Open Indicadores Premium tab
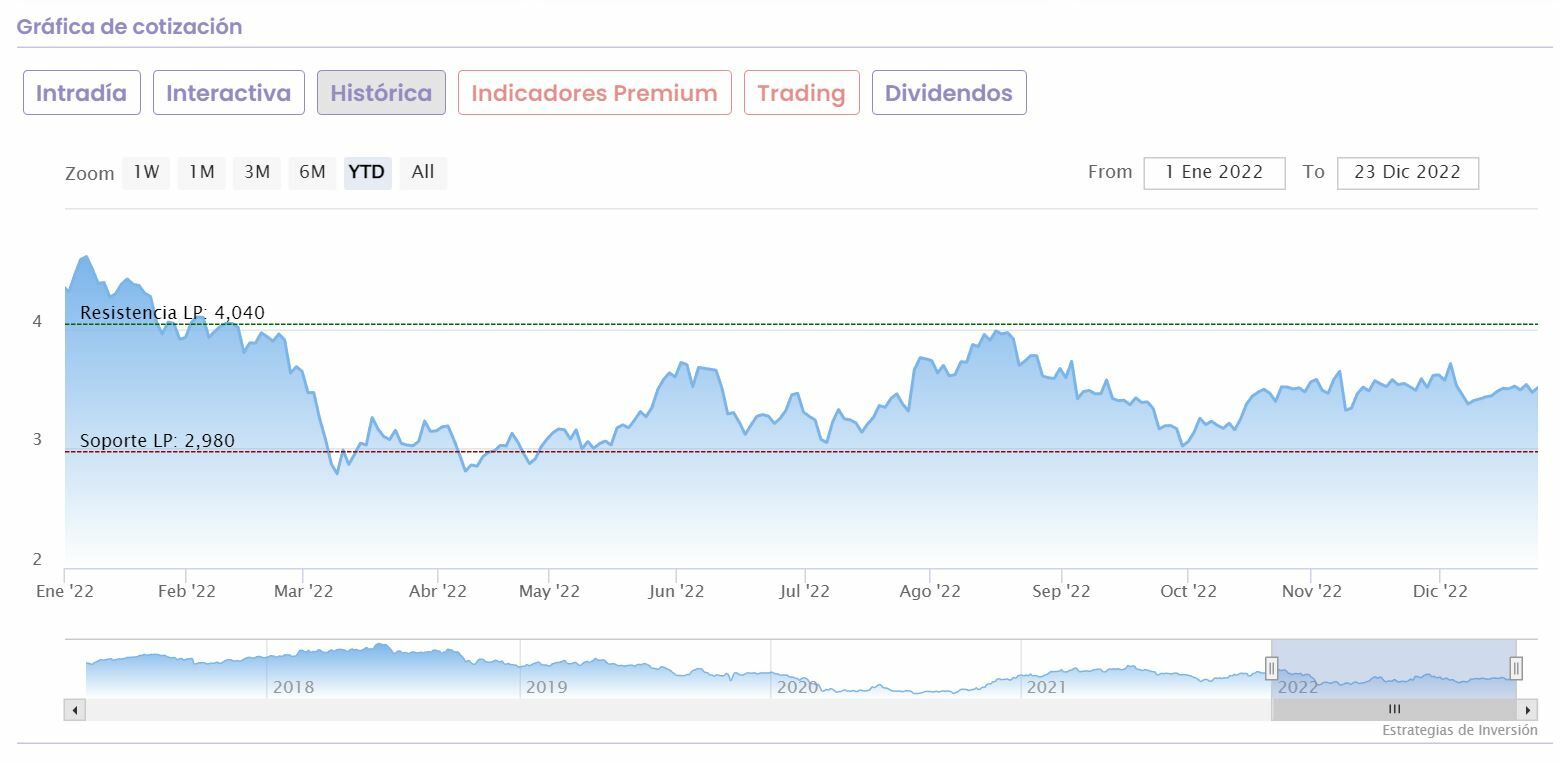Image resolution: width=1560 pixels, height=762 pixels. click(594, 93)
